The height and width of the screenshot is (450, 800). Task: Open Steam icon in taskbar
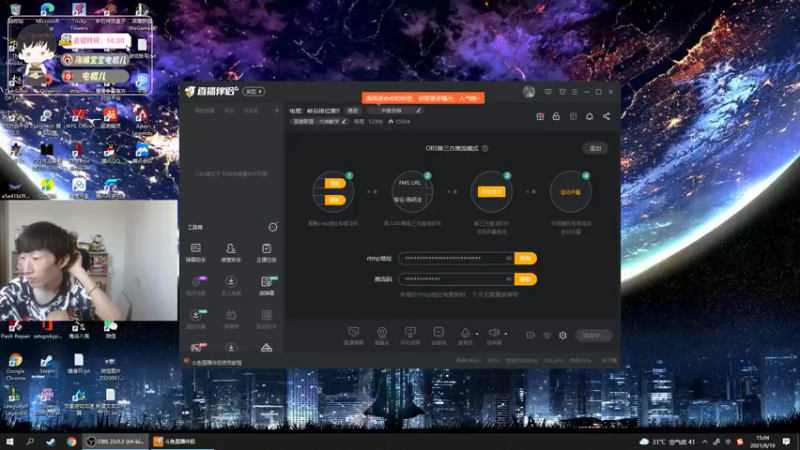51,442
